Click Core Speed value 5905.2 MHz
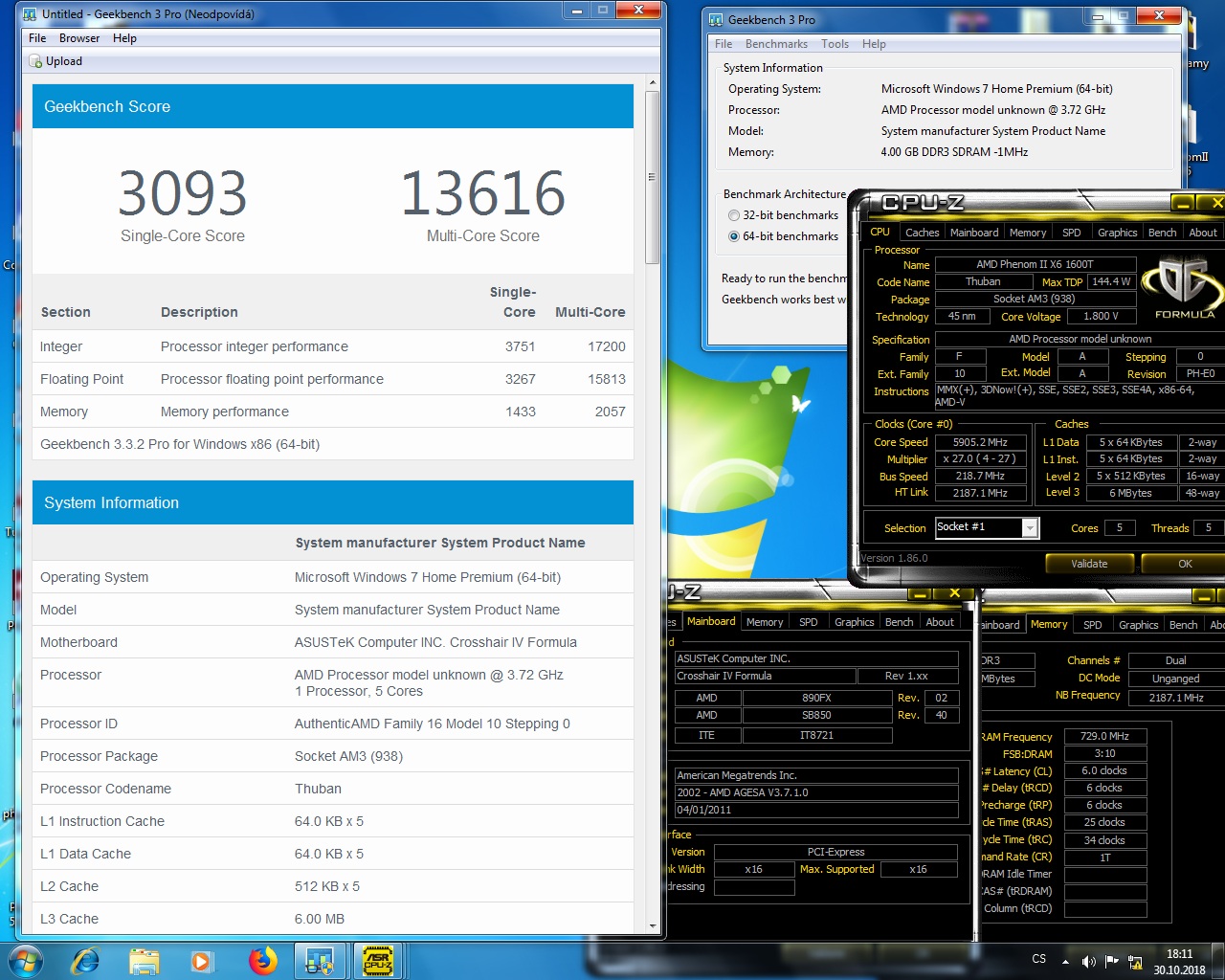 [980, 442]
